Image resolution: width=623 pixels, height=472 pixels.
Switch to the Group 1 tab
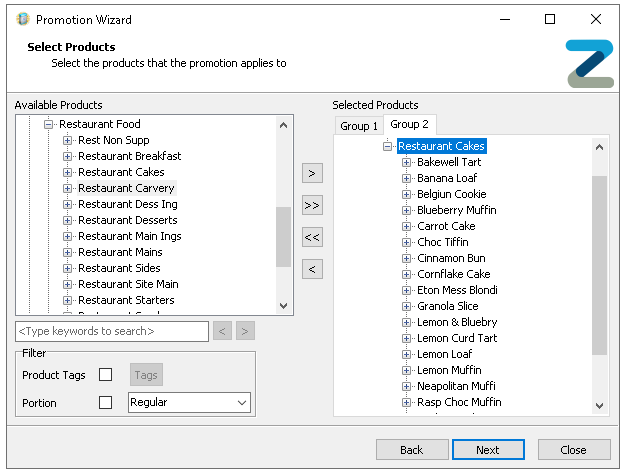(359, 126)
